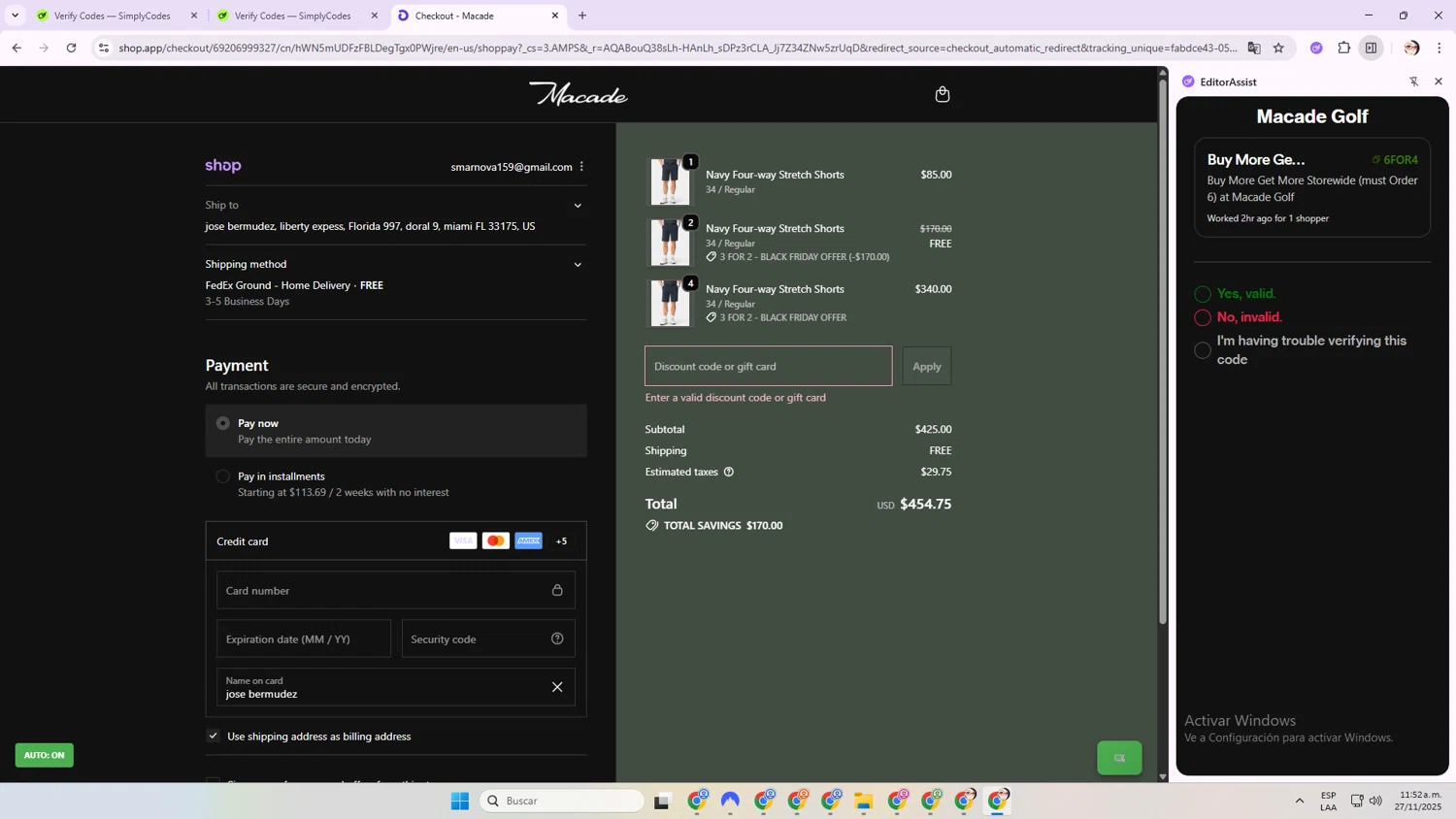Image resolution: width=1456 pixels, height=819 pixels.
Task: View site information icon in address bar
Action: click(104, 48)
